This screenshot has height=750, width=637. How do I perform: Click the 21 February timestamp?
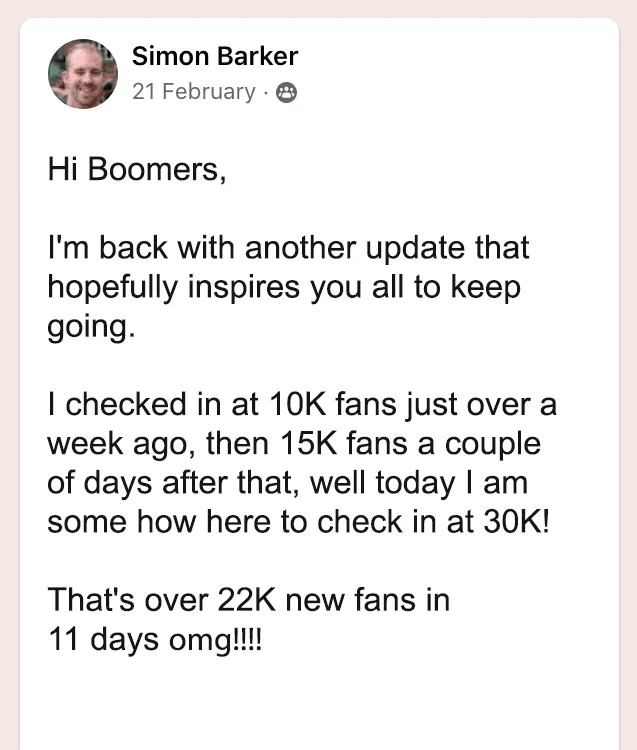click(193, 92)
